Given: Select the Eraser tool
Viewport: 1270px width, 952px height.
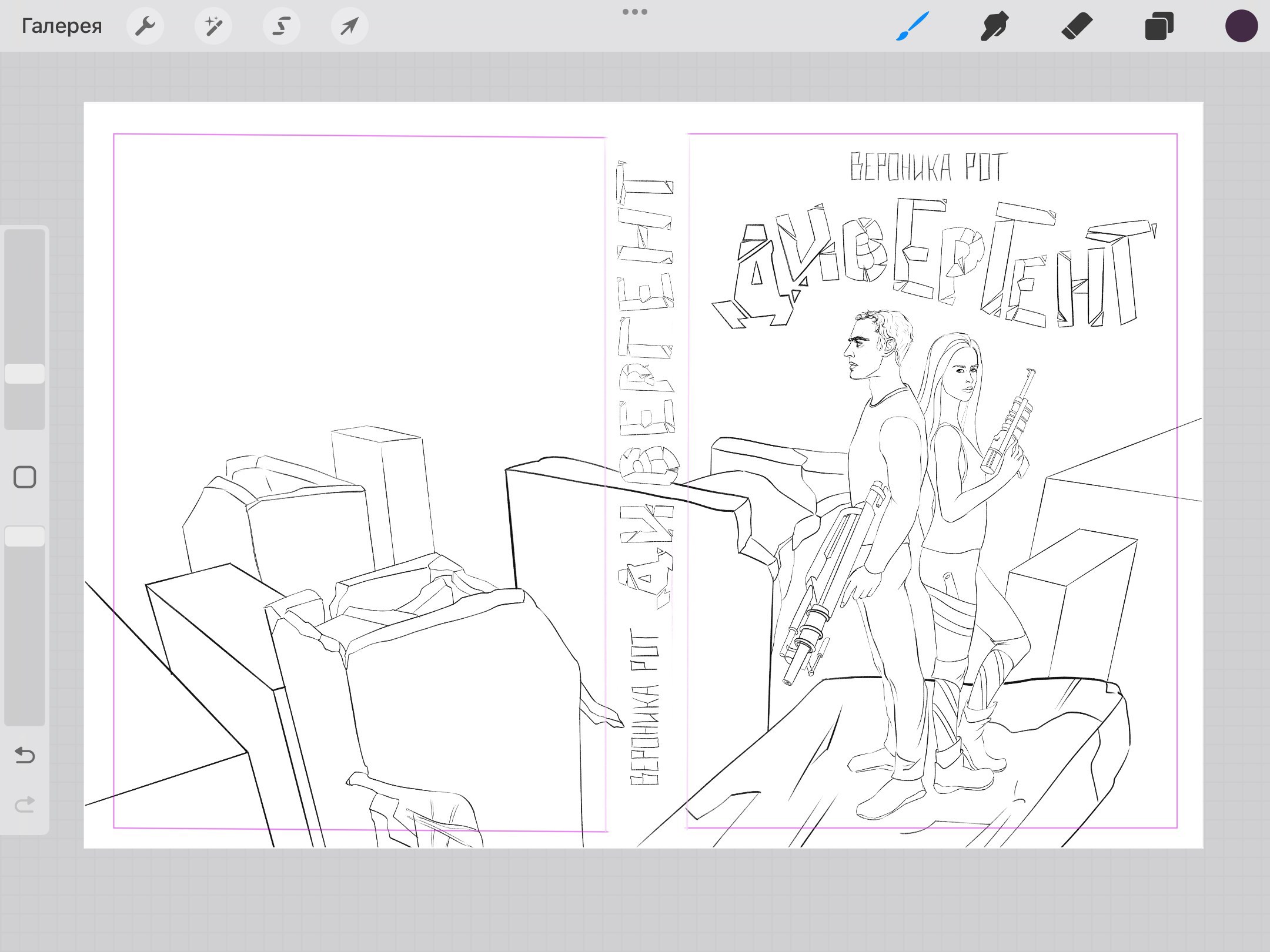Looking at the screenshot, I should pos(1077,26).
